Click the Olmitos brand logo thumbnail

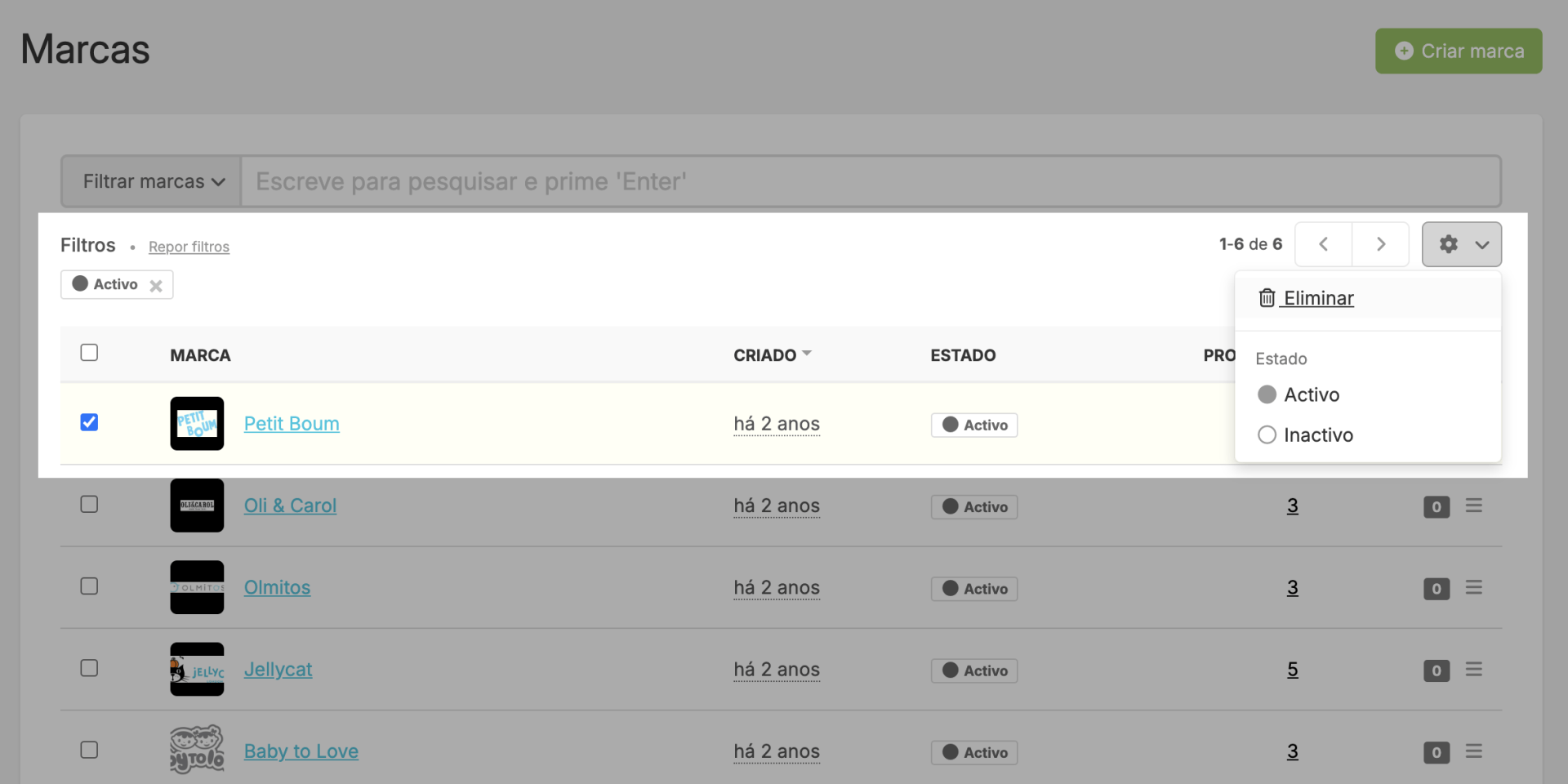click(x=197, y=587)
